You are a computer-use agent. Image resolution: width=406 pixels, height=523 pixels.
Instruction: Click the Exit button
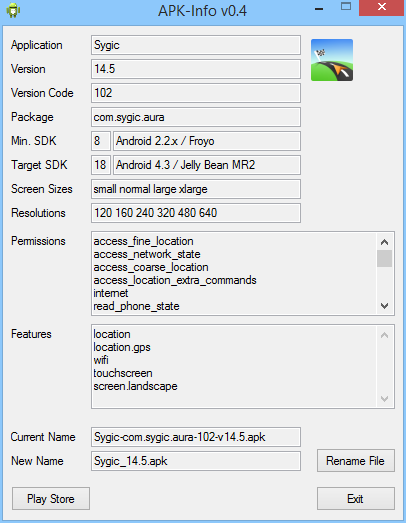tap(356, 499)
